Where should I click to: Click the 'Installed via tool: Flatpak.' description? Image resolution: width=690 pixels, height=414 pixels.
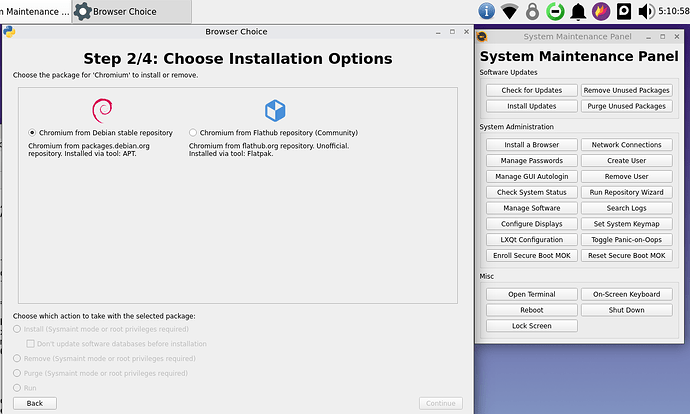point(231,154)
